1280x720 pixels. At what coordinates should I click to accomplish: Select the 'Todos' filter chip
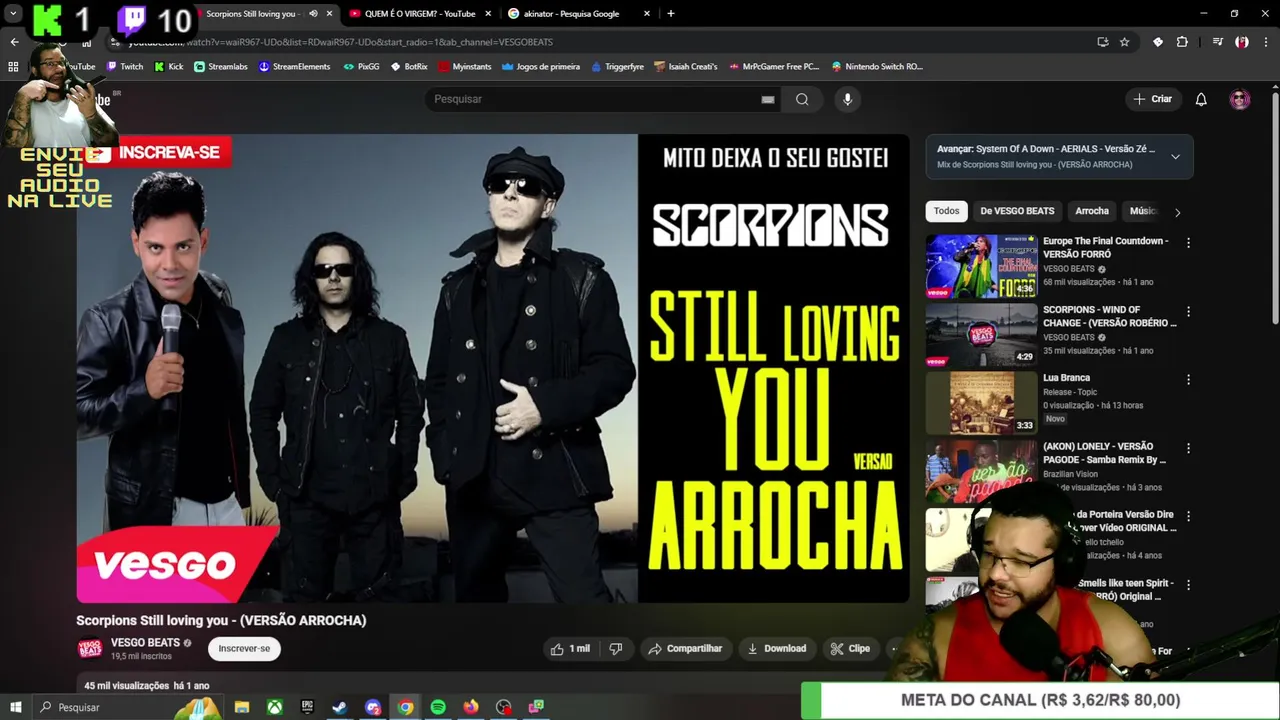point(946,211)
